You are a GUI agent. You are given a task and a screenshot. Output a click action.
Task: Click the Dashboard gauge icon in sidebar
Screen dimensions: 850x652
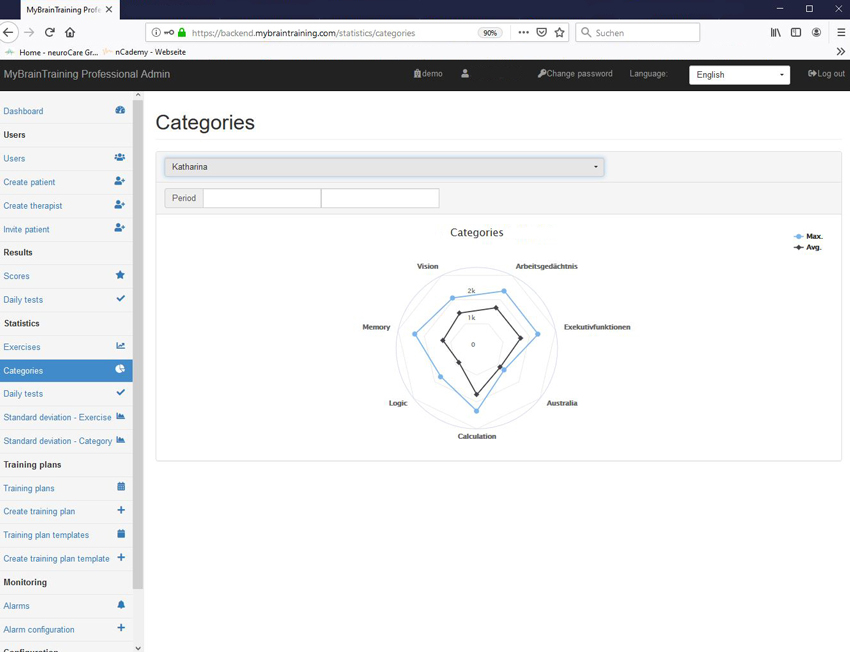coord(120,111)
